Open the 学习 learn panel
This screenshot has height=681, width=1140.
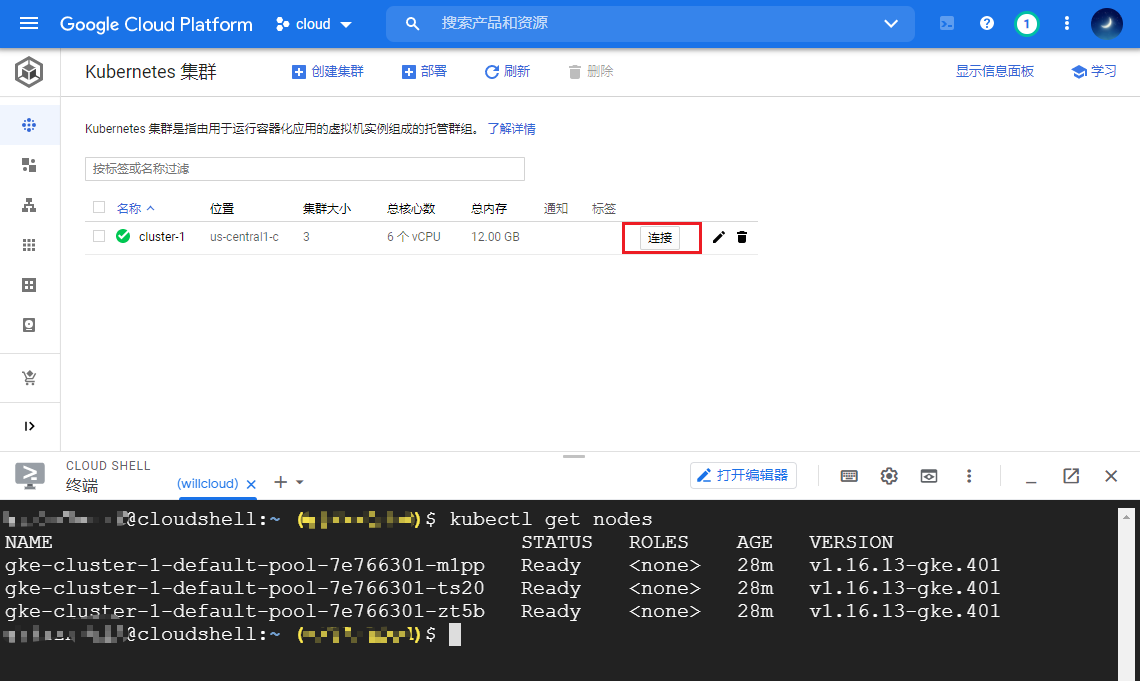pyautogui.click(x=1093, y=71)
